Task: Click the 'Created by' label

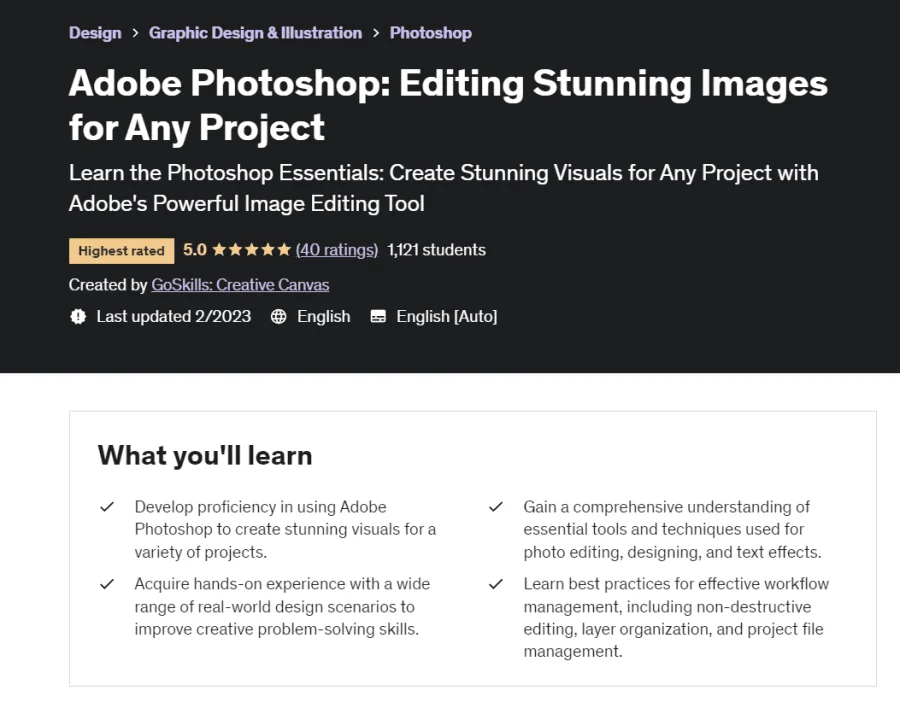Action: coord(108,285)
